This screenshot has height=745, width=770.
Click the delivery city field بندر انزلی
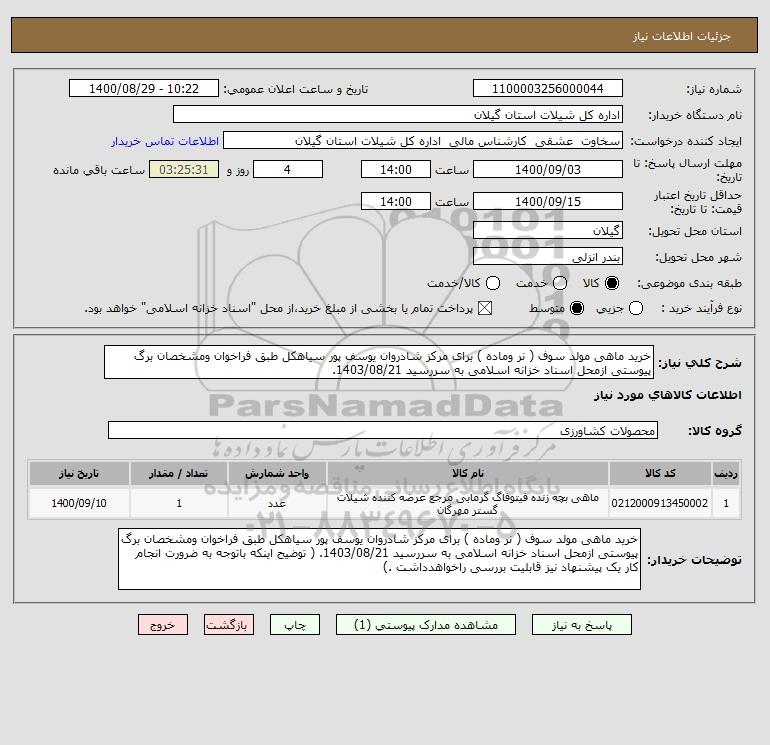point(548,256)
